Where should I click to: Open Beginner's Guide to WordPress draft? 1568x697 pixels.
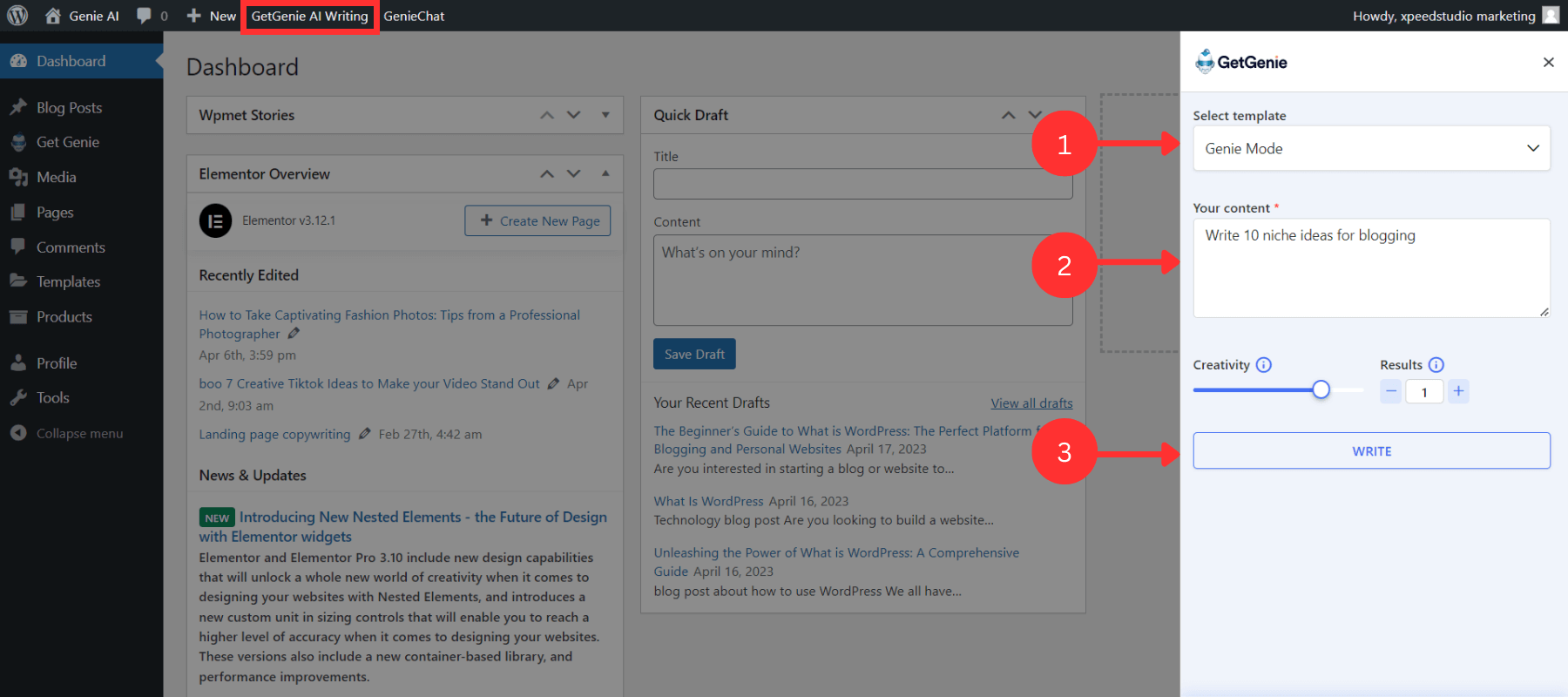[845, 440]
